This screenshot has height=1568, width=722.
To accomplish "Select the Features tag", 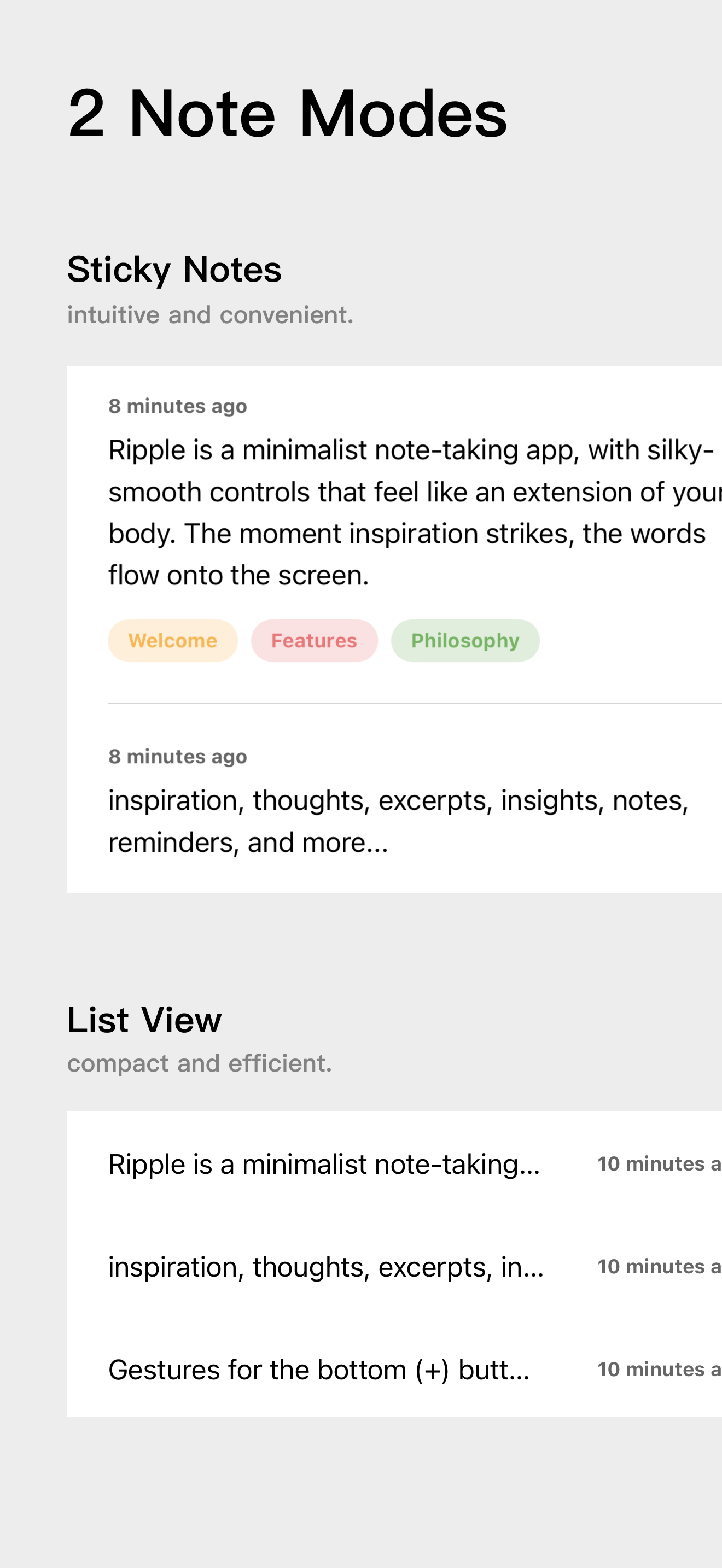I will [x=314, y=640].
